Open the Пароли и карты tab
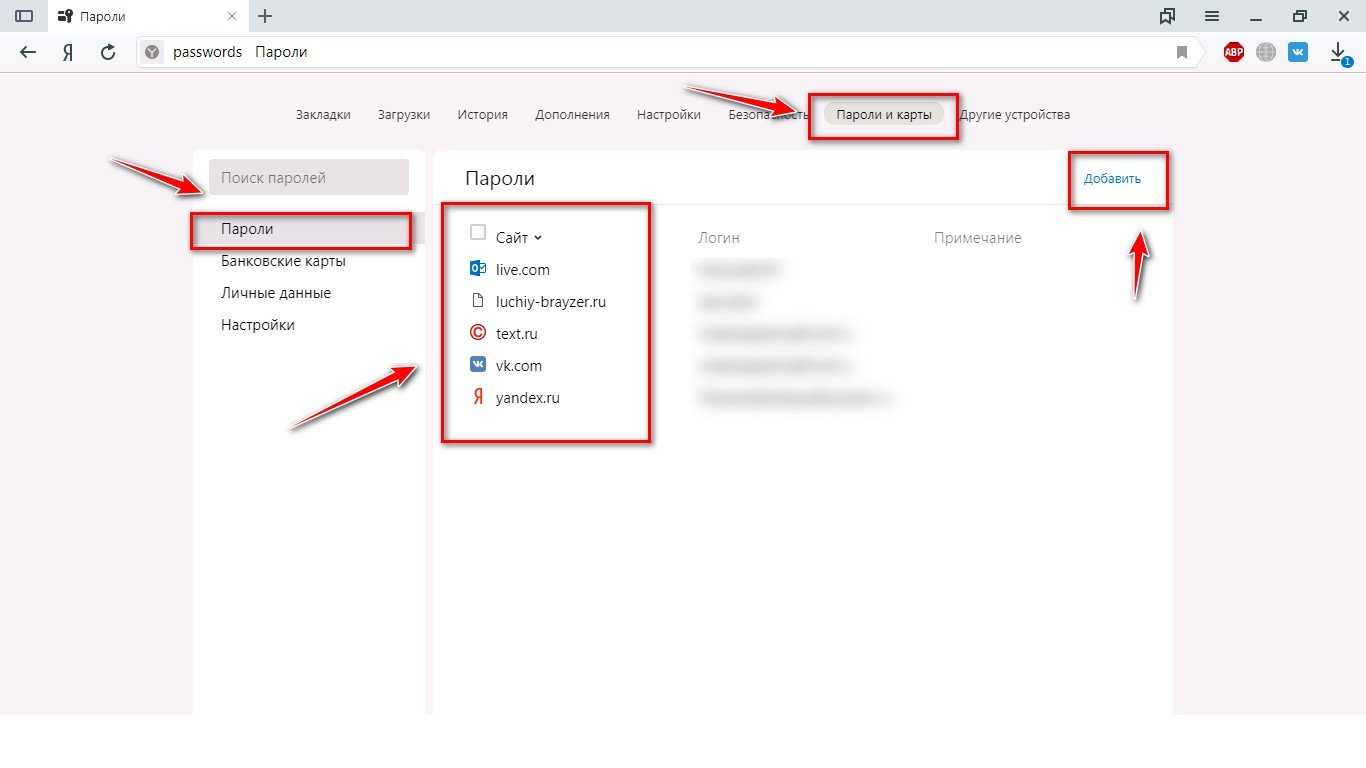 [x=884, y=114]
